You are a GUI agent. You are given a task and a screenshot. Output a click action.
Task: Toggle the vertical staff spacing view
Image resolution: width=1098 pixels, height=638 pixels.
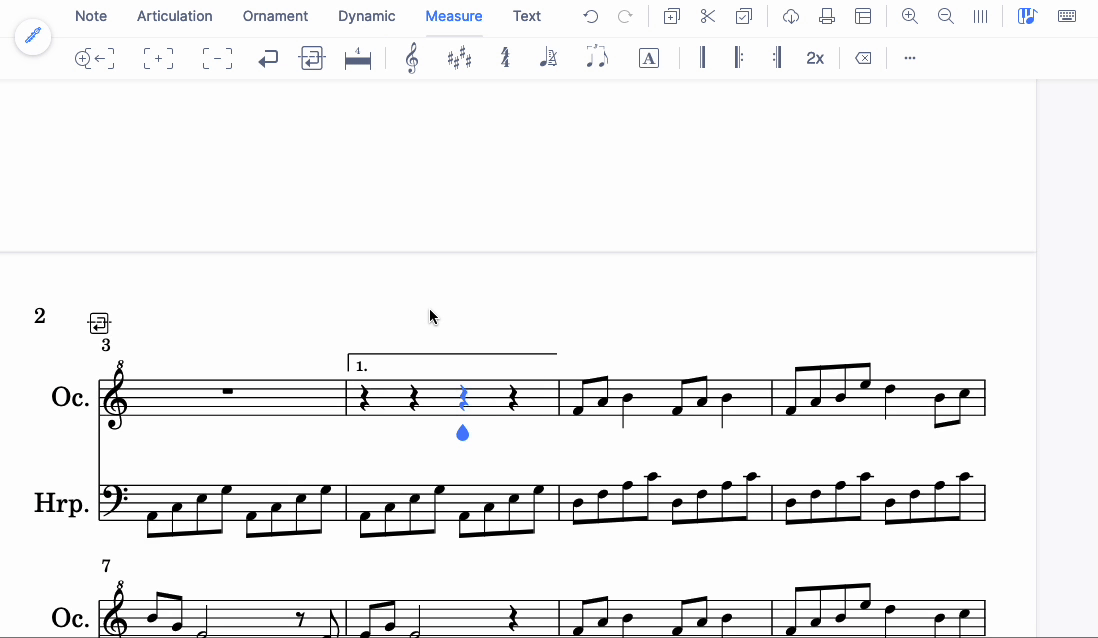[979, 15]
